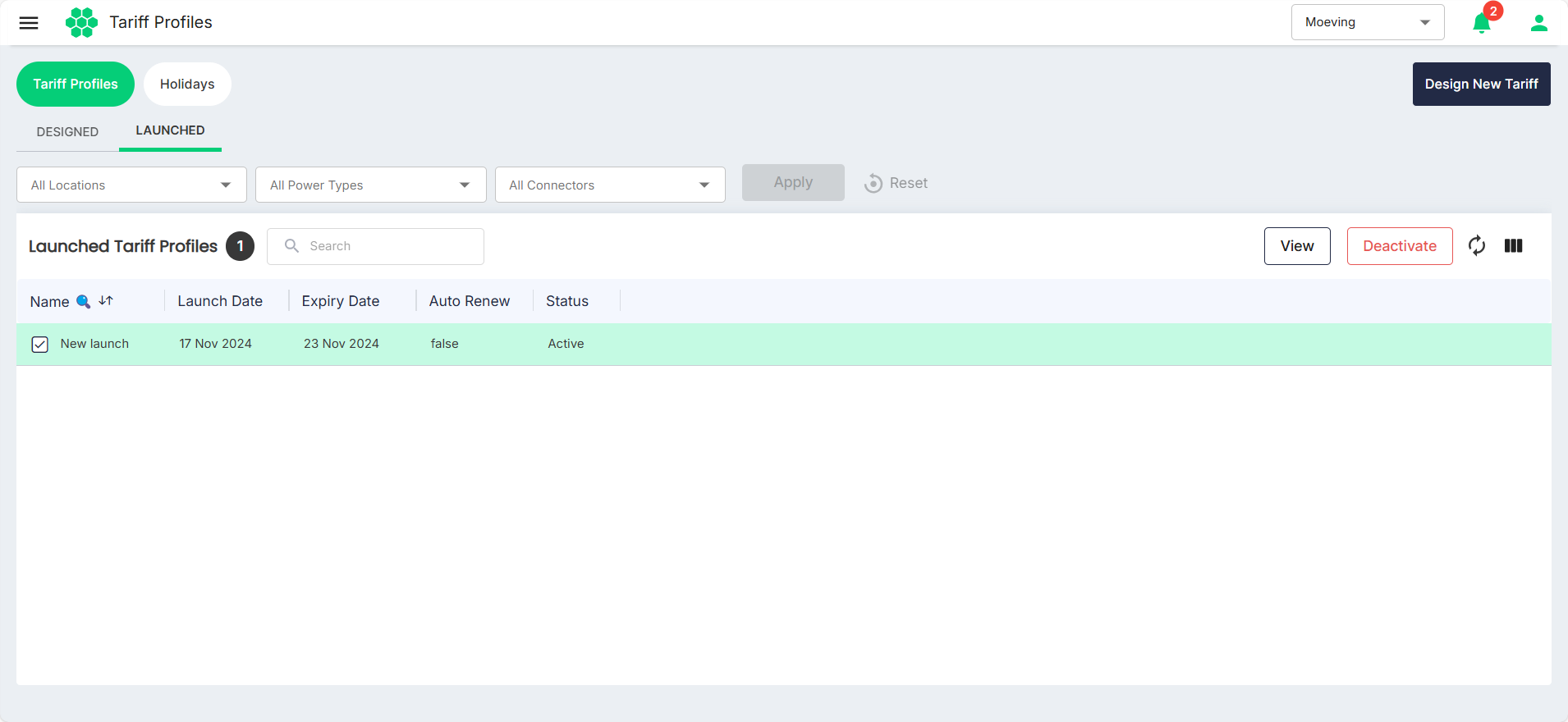Click the Design New Tariff button
1568x722 pixels.
[1481, 84]
